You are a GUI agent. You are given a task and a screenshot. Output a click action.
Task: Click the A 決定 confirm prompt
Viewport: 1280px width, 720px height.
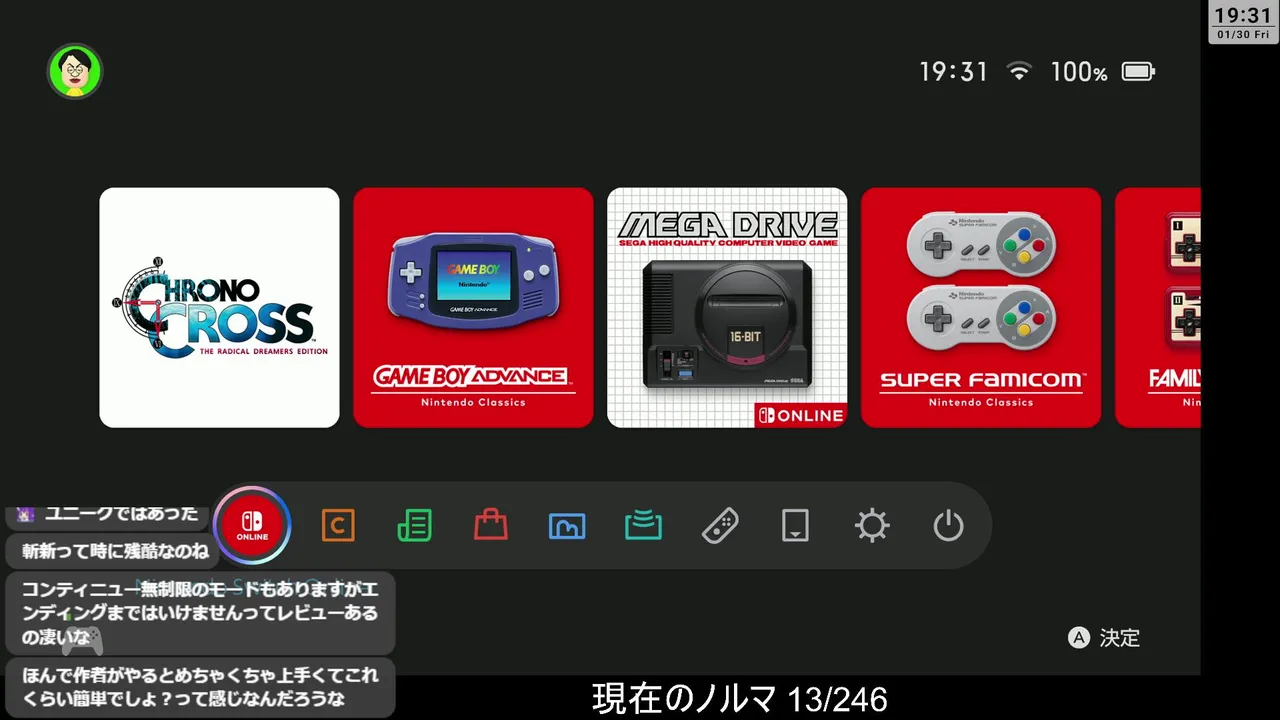1104,638
